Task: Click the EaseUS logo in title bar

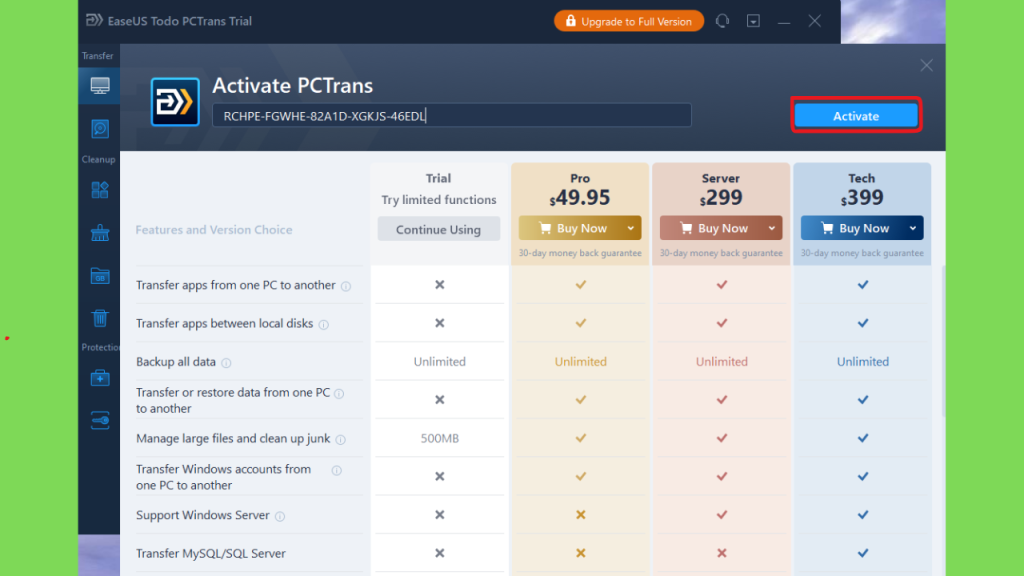Action: (94, 20)
